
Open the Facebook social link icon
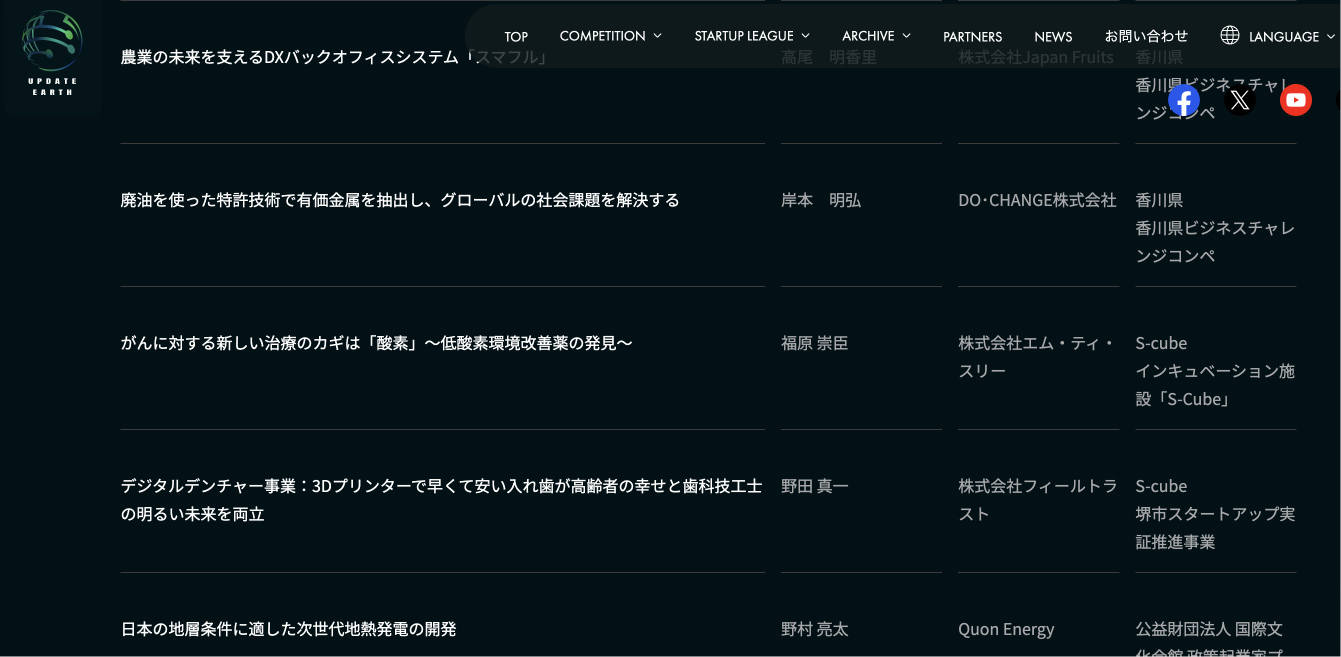pyautogui.click(x=1184, y=100)
